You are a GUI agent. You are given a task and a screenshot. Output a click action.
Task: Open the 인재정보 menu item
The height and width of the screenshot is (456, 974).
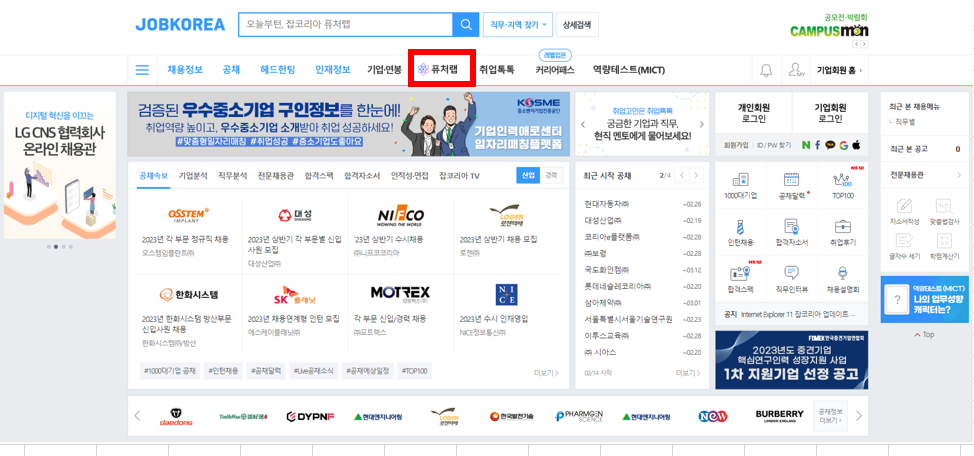(x=333, y=70)
